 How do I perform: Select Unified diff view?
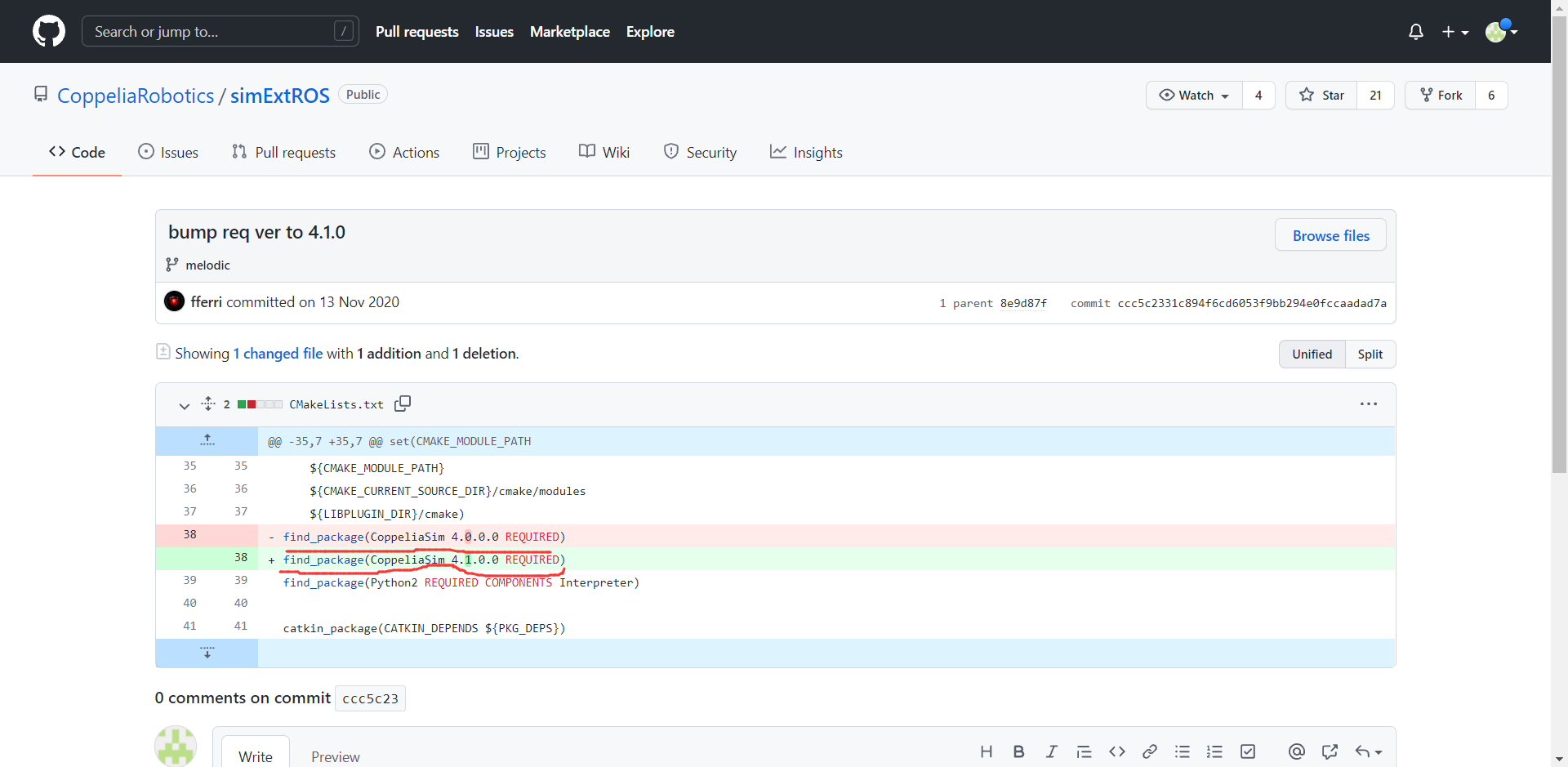point(1312,354)
